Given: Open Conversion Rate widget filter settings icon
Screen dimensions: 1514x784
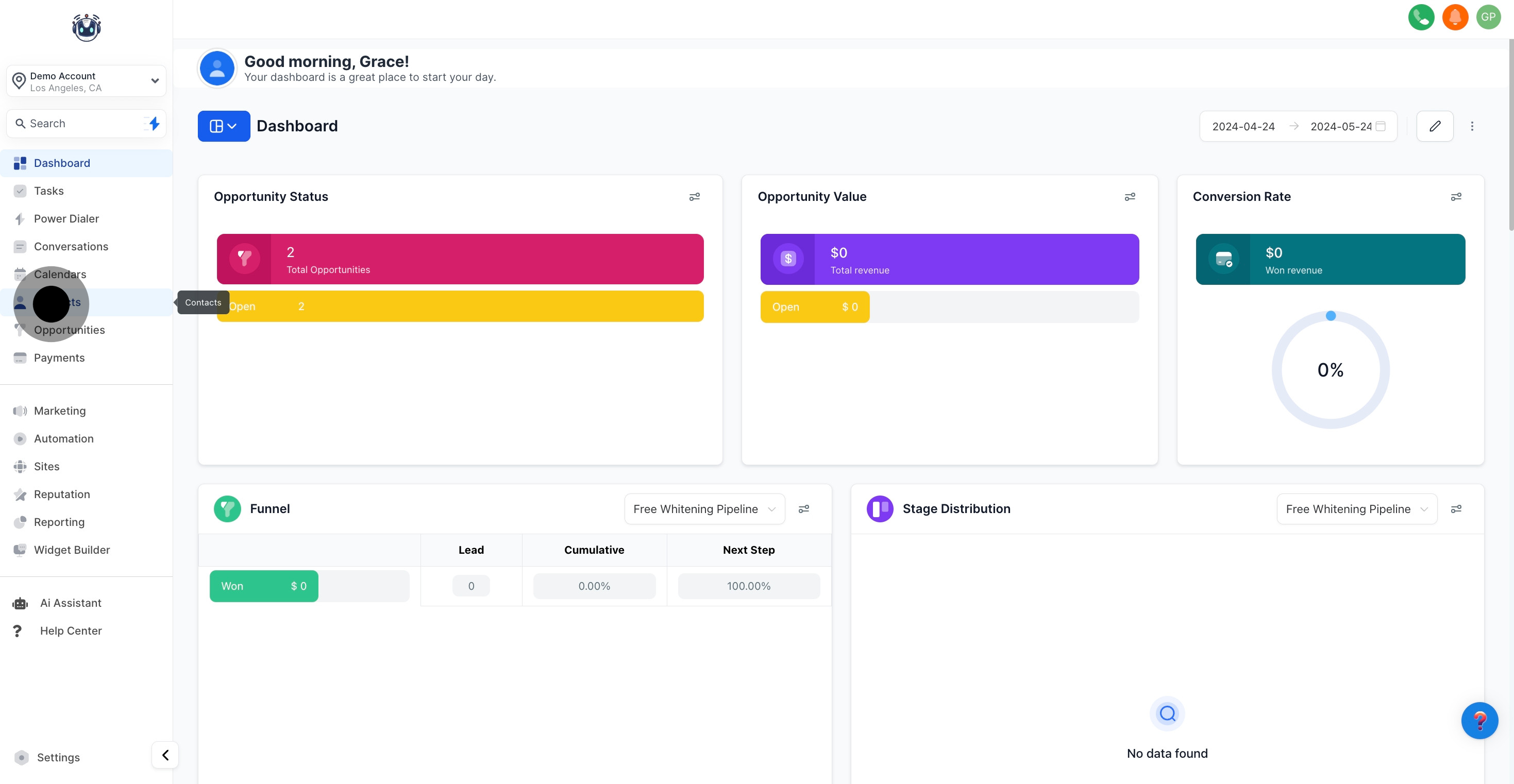Looking at the screenshot, I should (1456, 197).
